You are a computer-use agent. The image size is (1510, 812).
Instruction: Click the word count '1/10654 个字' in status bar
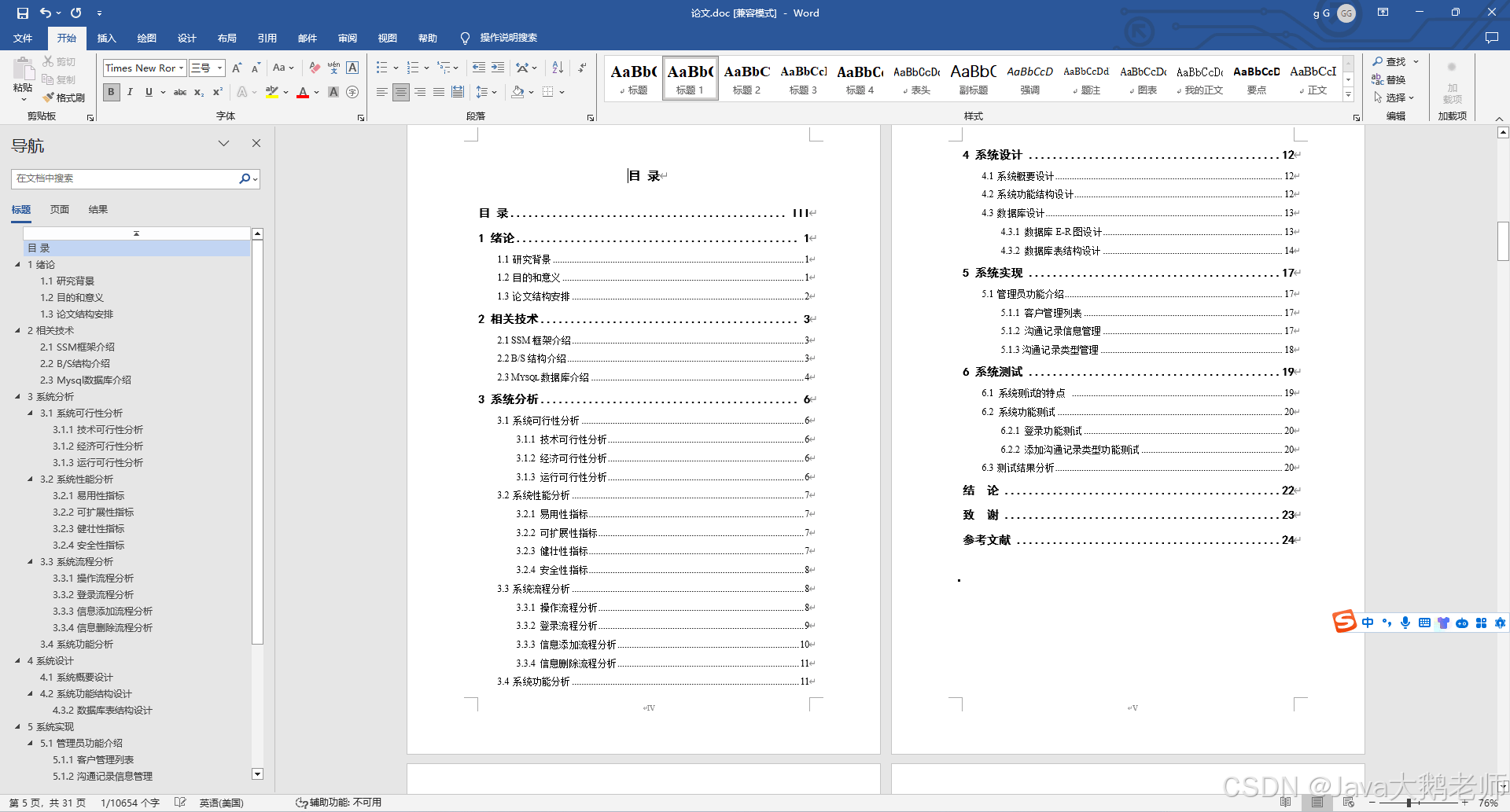pyautogui.click(x=131, y=803)
